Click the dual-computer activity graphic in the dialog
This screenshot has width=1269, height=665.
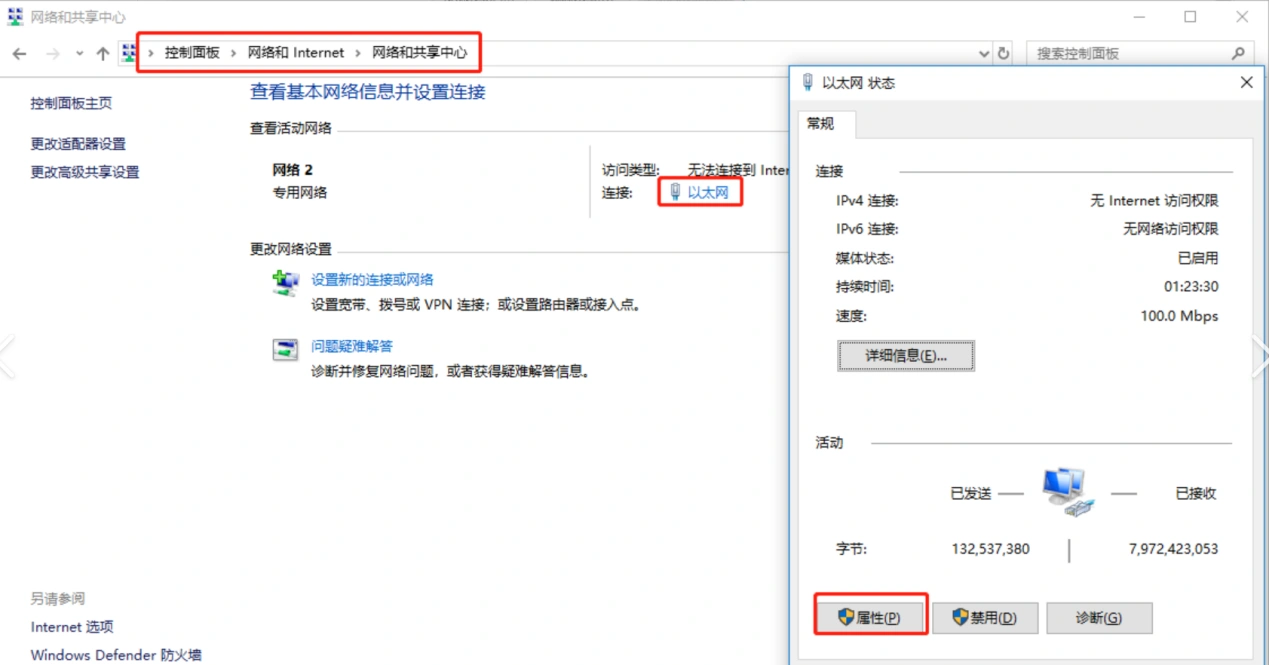click(x=1063, y=489)
